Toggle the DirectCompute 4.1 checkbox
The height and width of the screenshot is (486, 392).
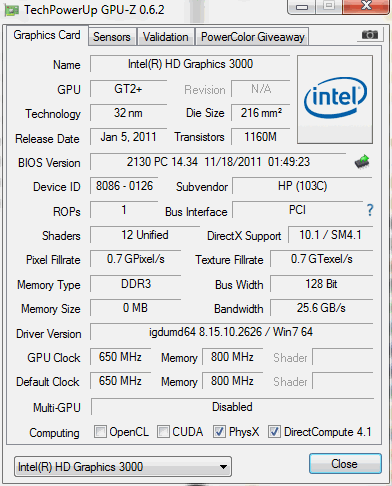click(x=274, y=432)
